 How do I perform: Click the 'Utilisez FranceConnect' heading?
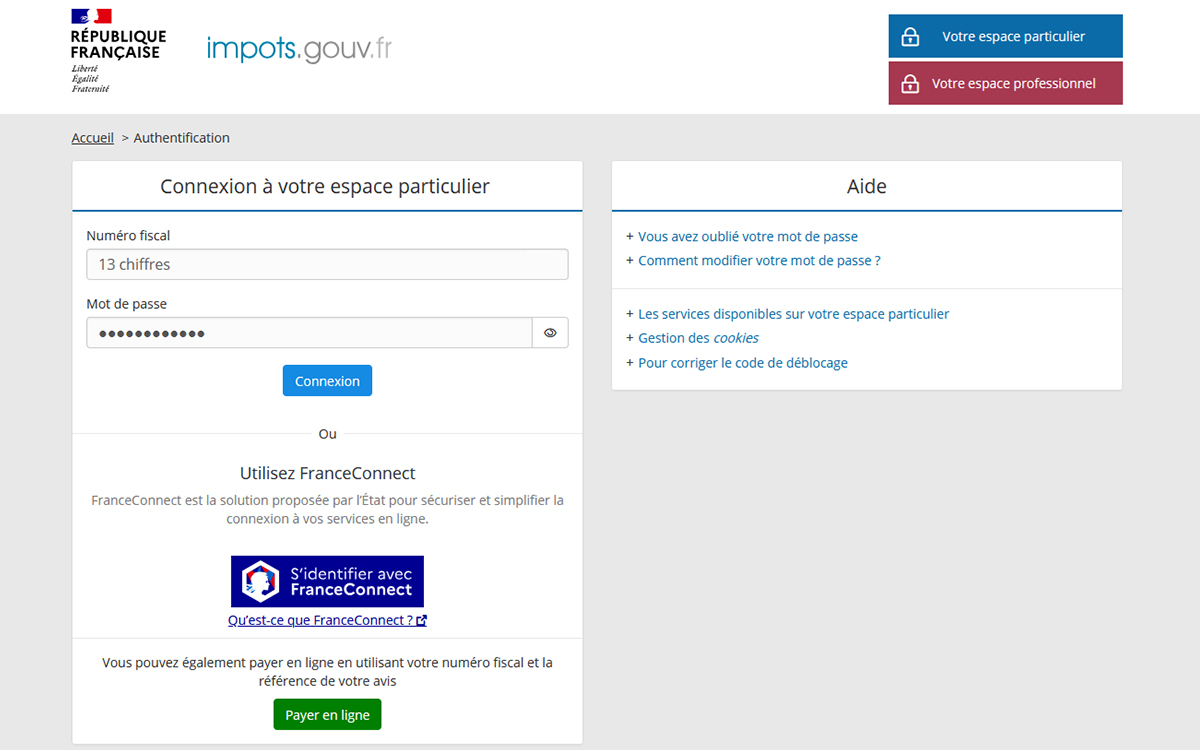coord(327,473)
